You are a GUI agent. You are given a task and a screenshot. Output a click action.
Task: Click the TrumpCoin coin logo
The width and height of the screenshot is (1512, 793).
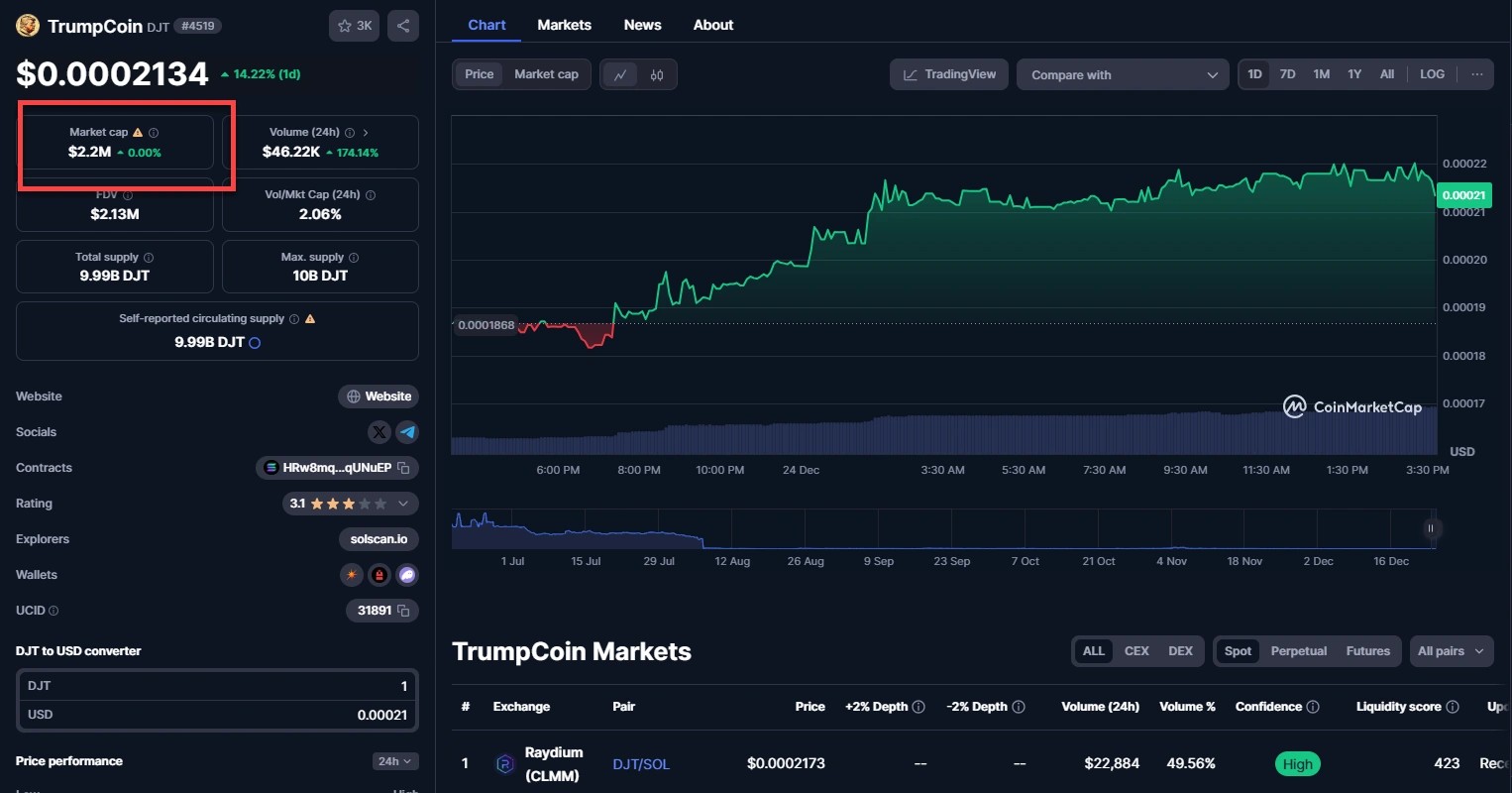pyautogui.click(x=28, y=26)
